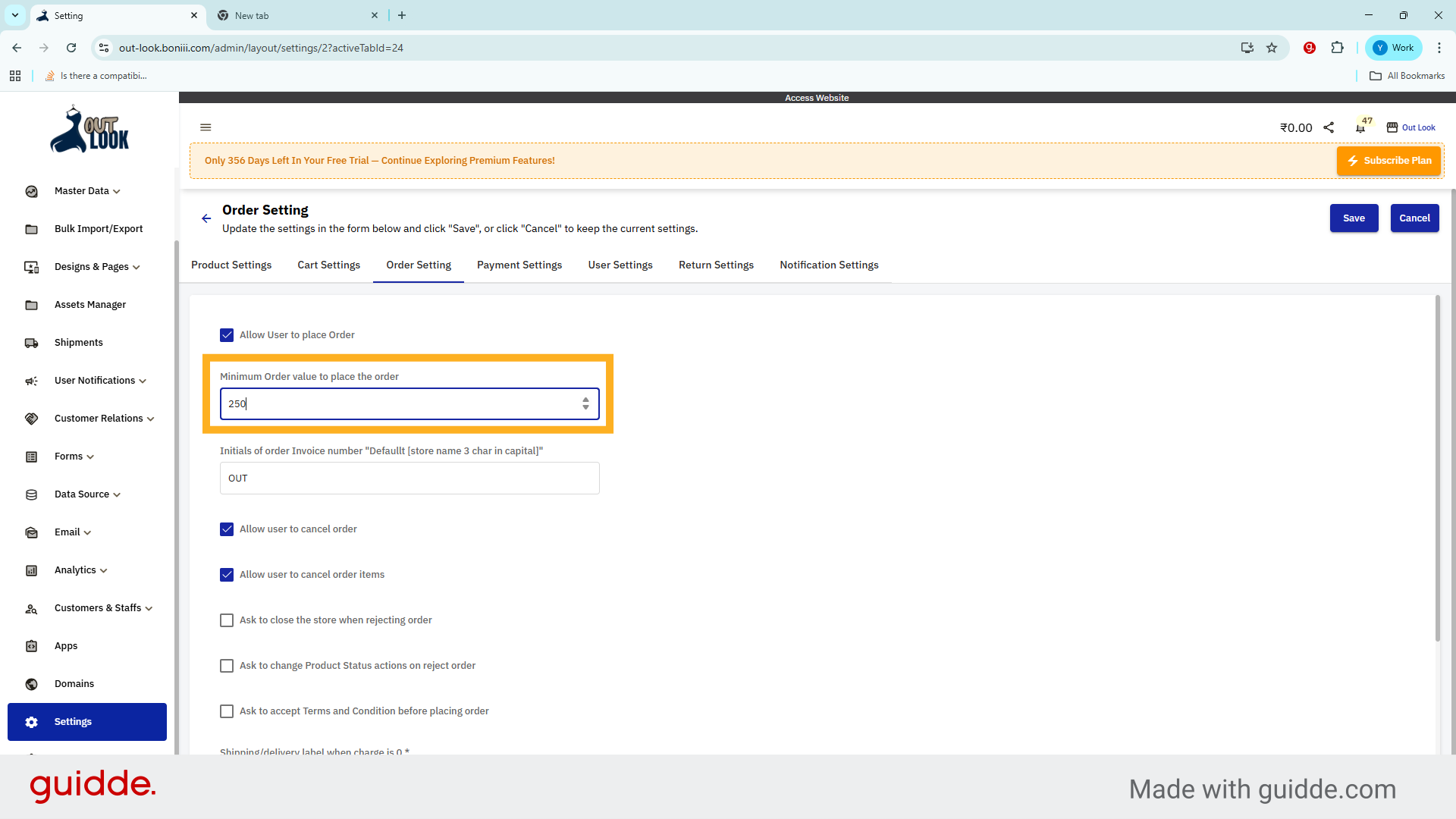Bookmark this page with the star icon
The height and width of the screenshot is (819, 1456).
tap(1272, 48)
